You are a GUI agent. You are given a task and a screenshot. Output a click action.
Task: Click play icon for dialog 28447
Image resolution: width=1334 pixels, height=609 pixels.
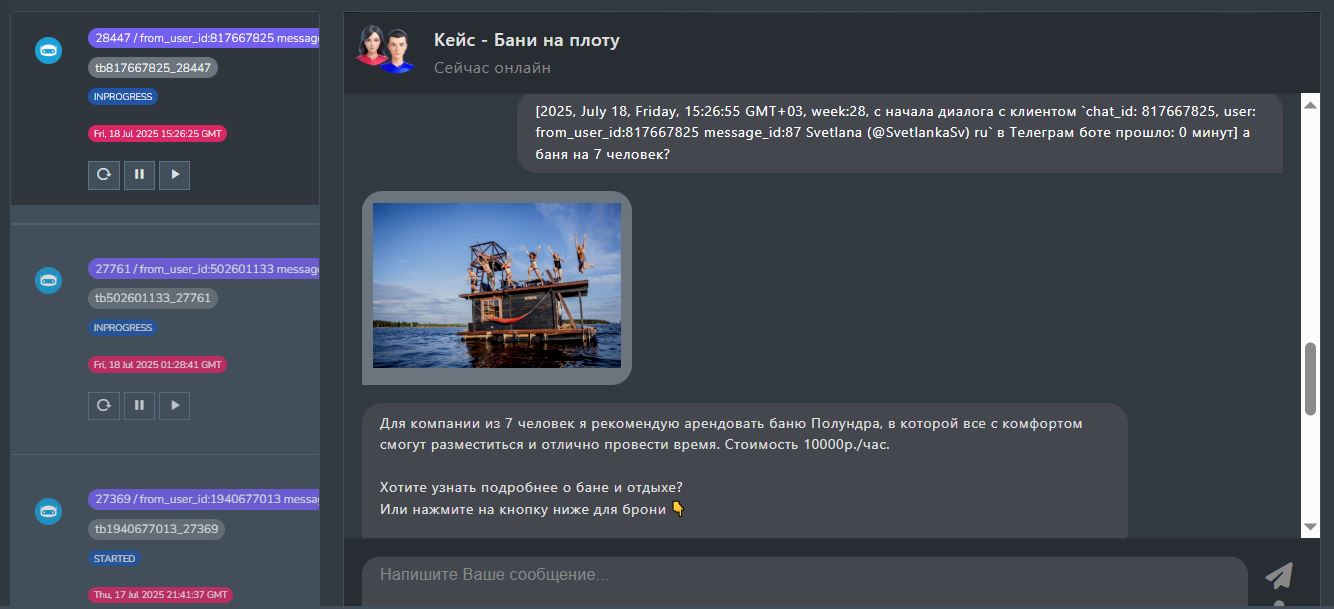click(x=175, y=175)
